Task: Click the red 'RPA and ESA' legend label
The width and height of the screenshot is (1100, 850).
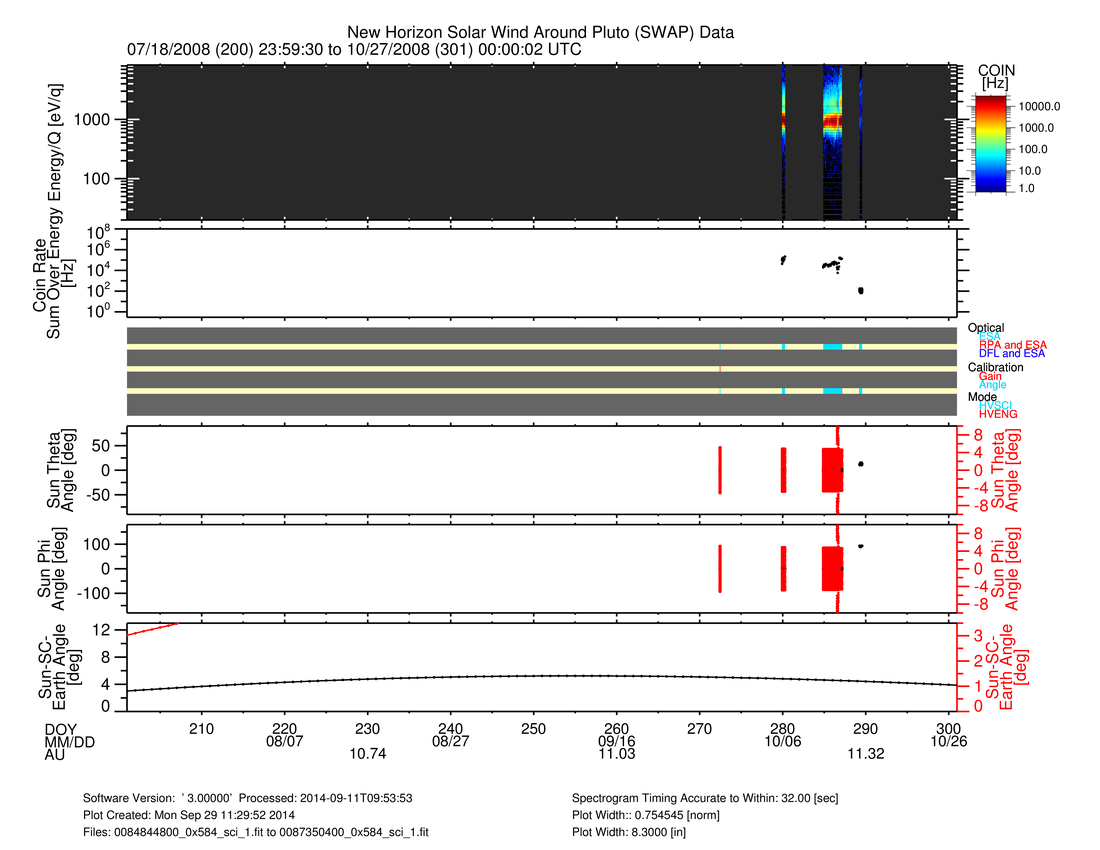Action: pos(1013,345)
